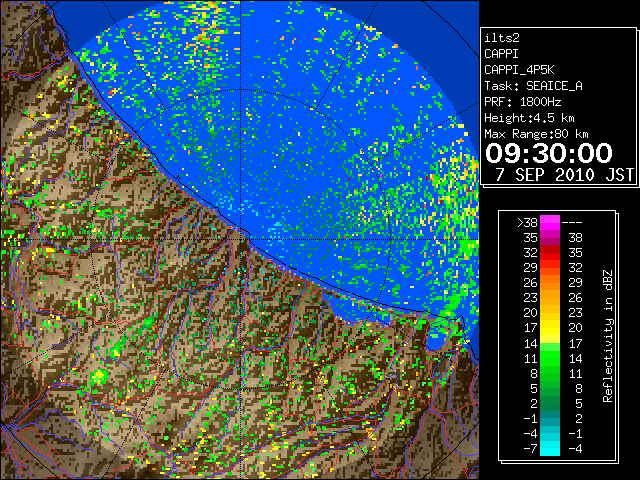Click the dark teal -1 to 2 legend swatch
Screen dimensions: 640x480
click(x=550, y=418)
